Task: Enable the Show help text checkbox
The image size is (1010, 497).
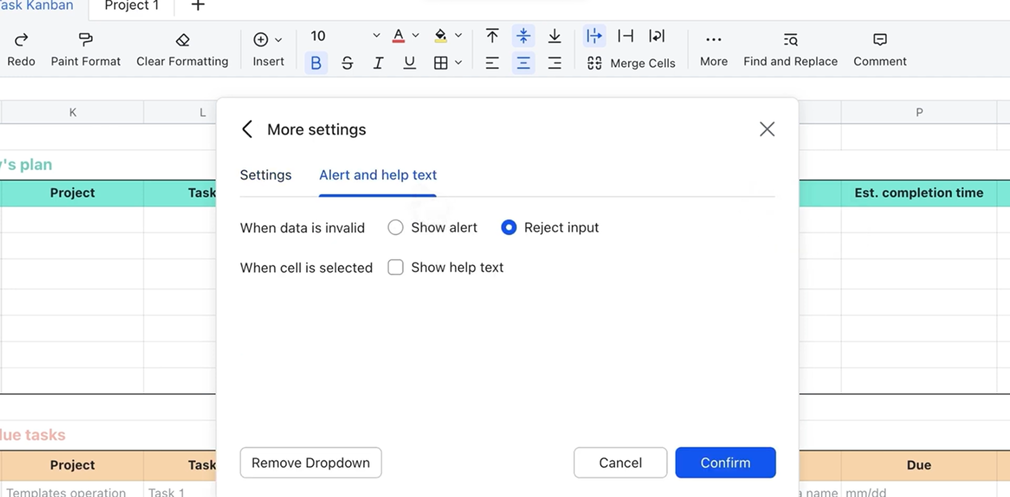Action: point(396,268)
